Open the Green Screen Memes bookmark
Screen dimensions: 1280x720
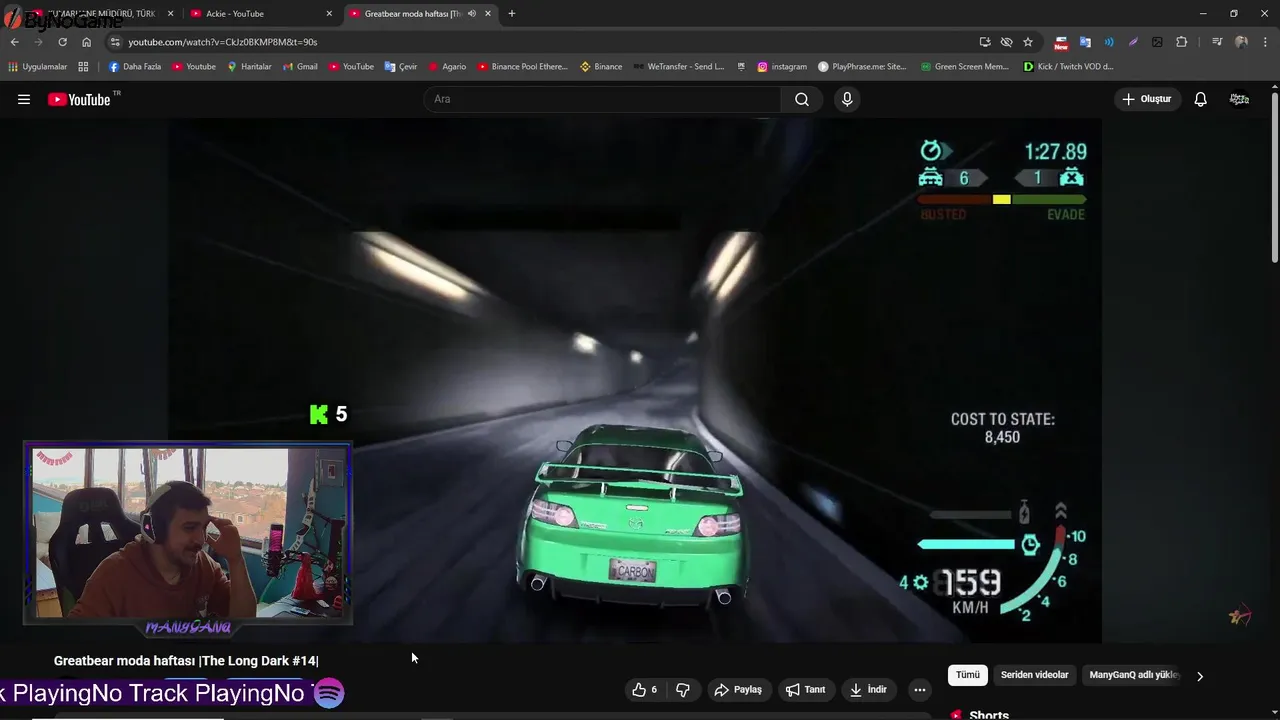click(964, 67)
